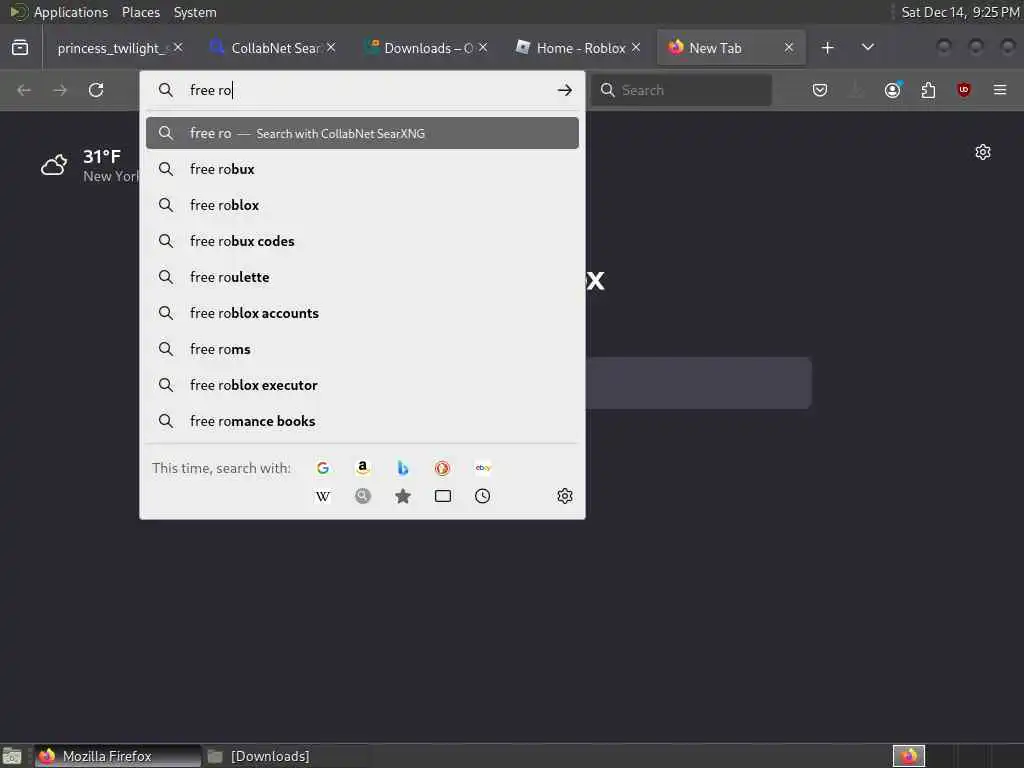The height and width of the screenshot is (768, 1024).
Task: Click the go arrow in address bar
Action: click(565, 90)
